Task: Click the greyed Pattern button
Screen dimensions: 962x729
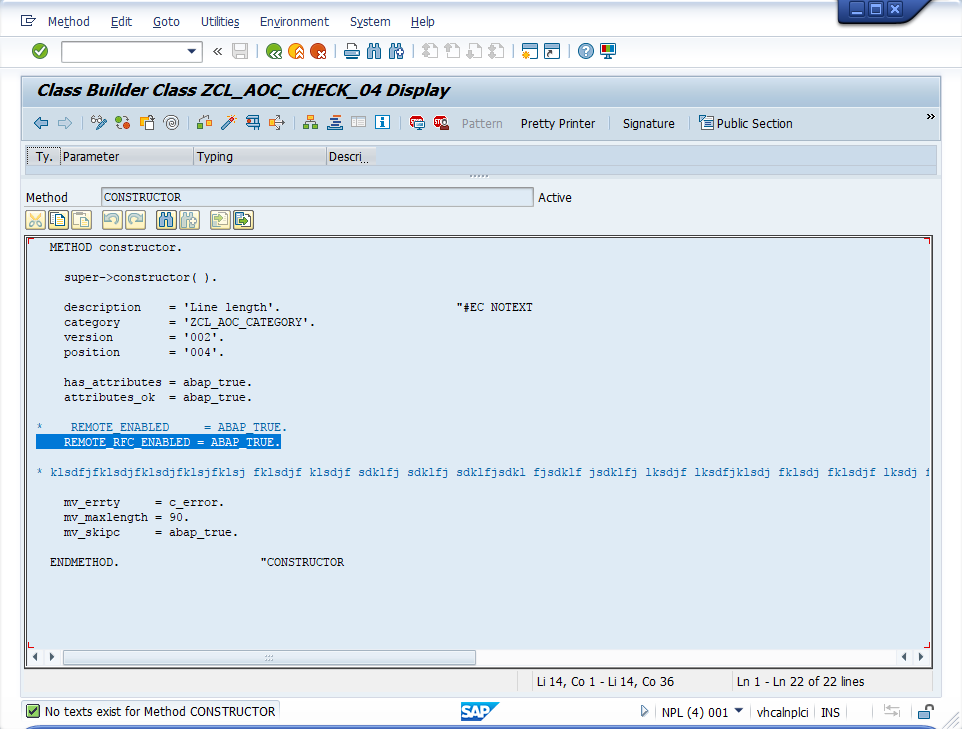Action: coord(482,123)
